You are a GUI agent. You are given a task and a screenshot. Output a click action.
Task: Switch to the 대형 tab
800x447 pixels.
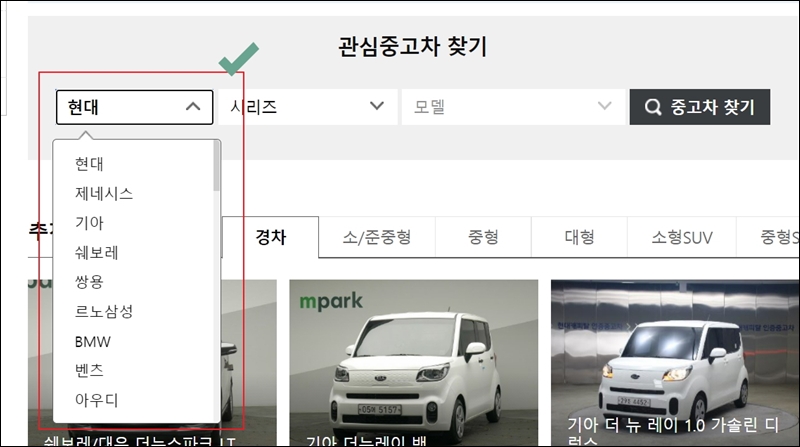click(x=579, y=237)
